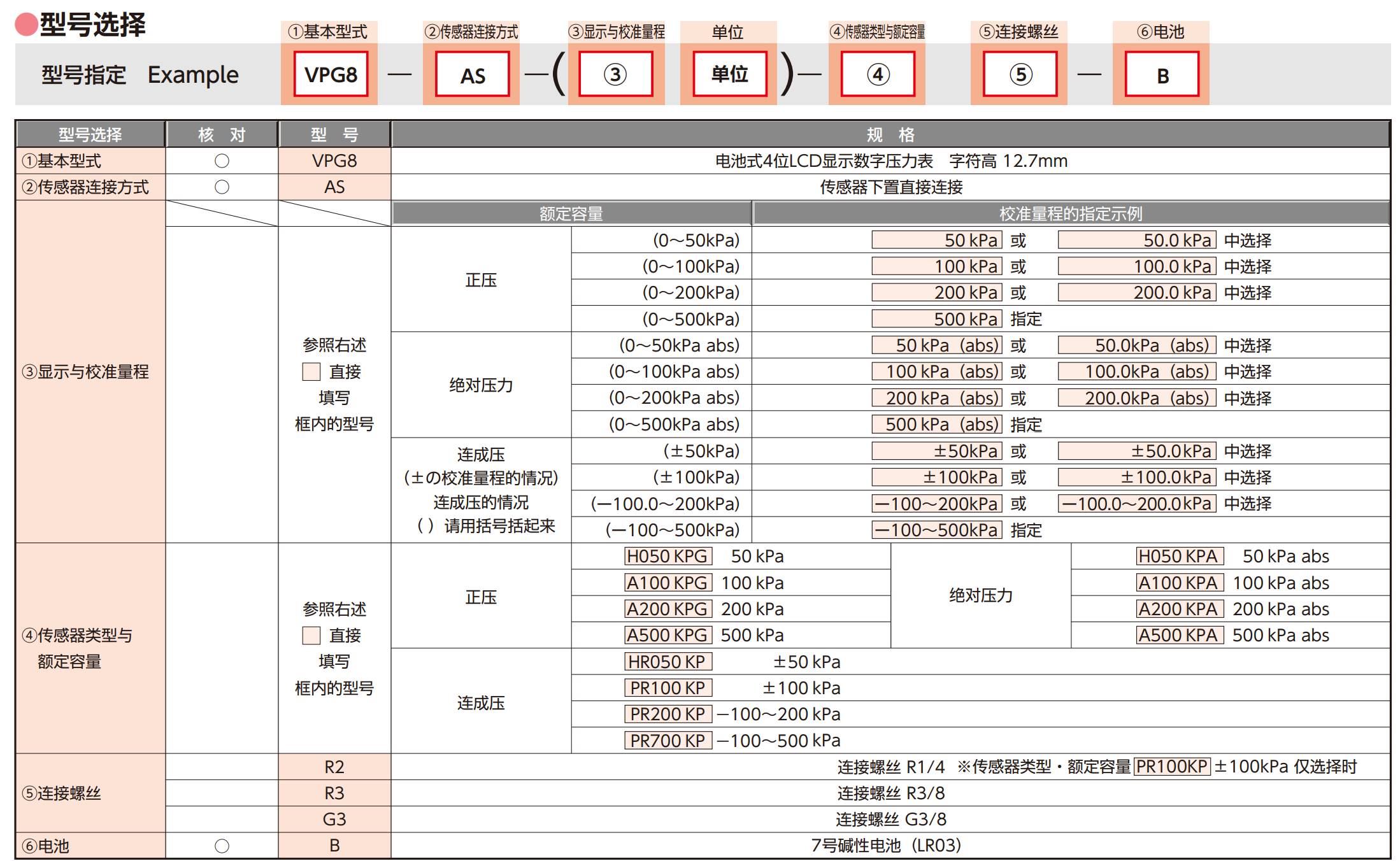Select the boxed ±100.0kPa value
The height and width of the screenshot is (861, 1400).
click(x=1137, y=477)
